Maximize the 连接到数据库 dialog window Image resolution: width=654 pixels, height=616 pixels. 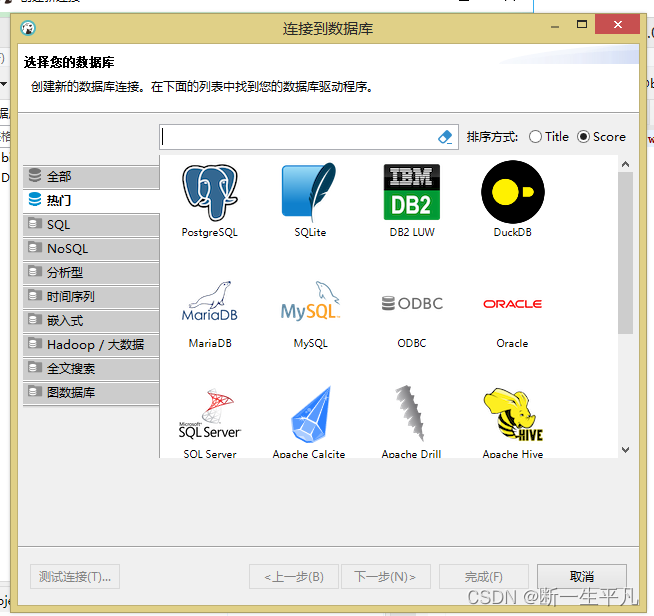click(582, 24)
